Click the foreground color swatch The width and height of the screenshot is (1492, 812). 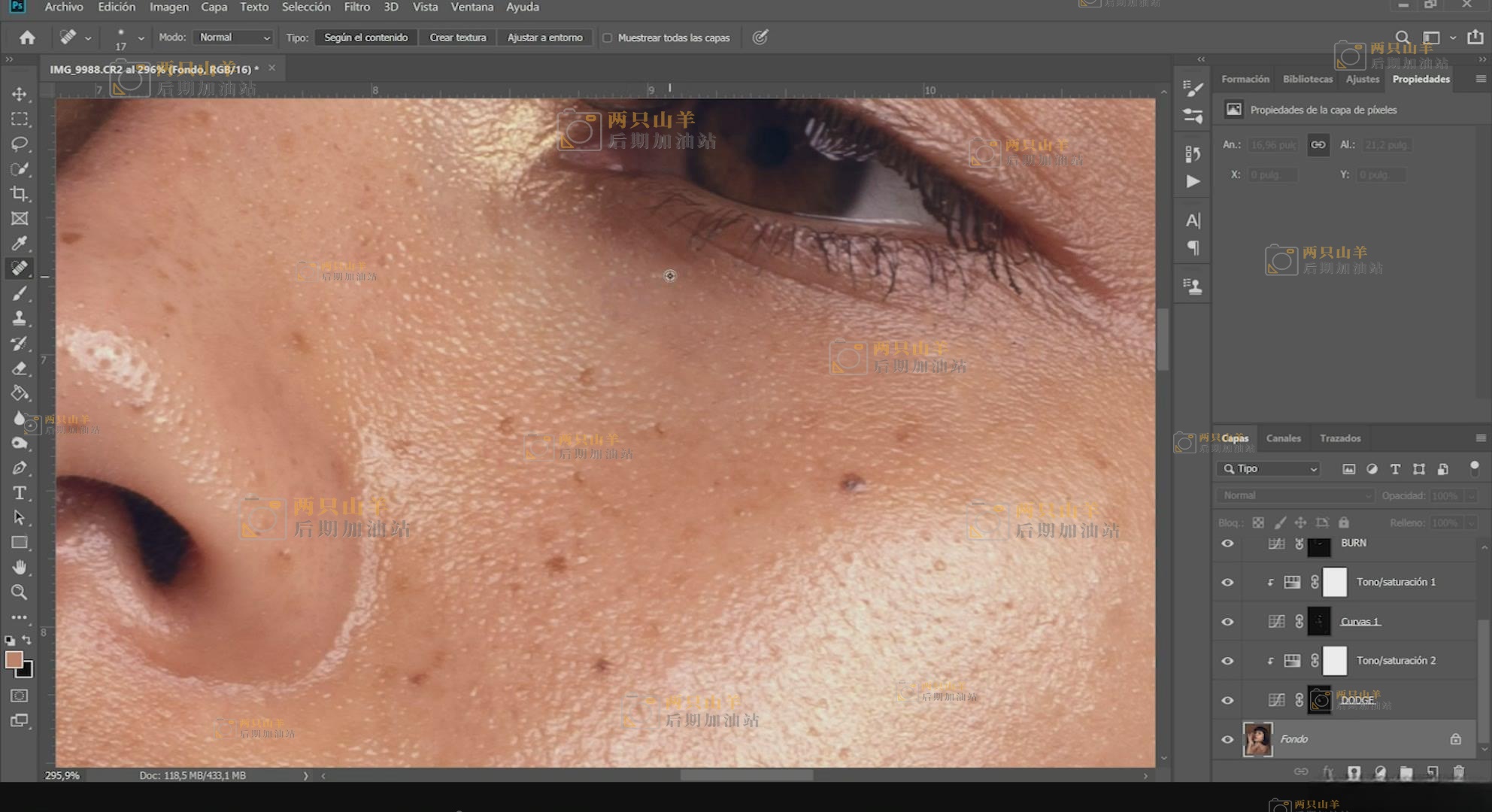[14, 660]
